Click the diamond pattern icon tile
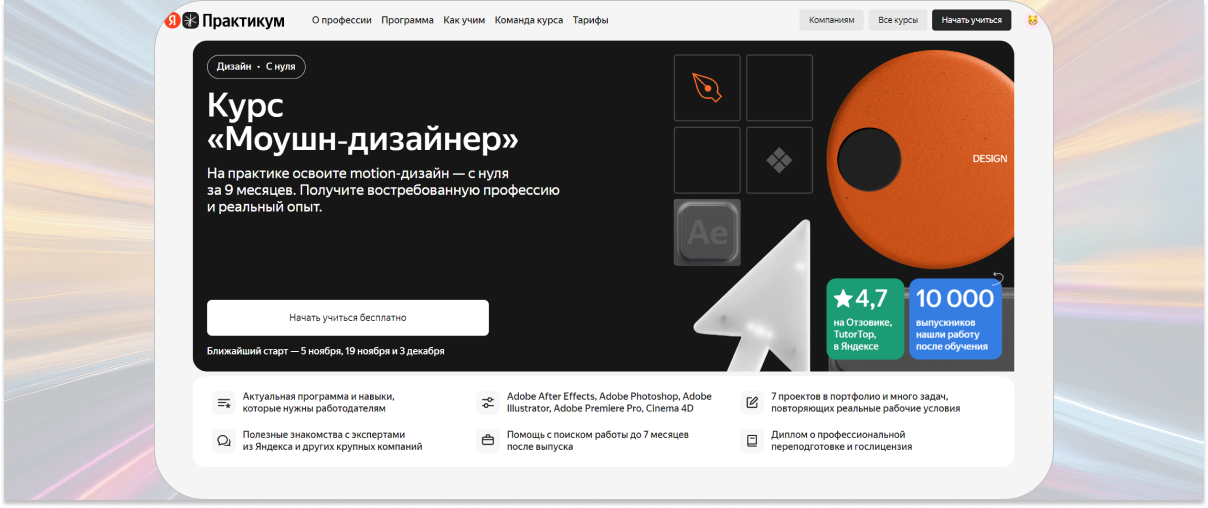Viewport: 1208px width, 508px height. pyautogui.click(x=779, y=160)
